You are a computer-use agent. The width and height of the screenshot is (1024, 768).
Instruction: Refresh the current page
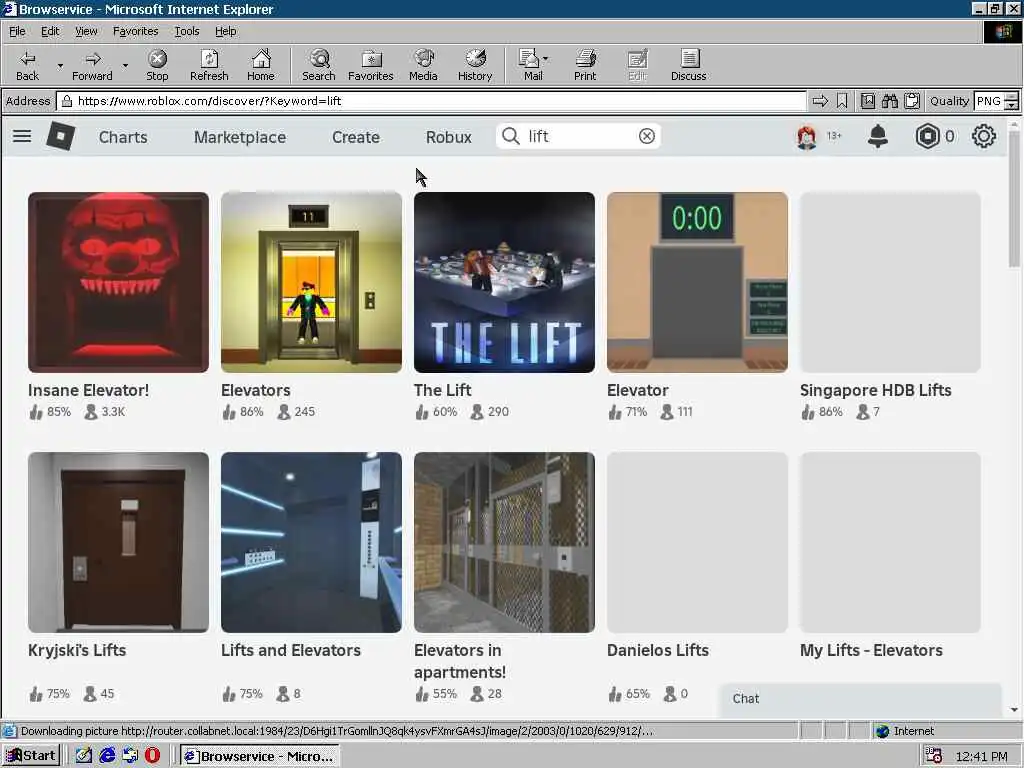point(209,65)
